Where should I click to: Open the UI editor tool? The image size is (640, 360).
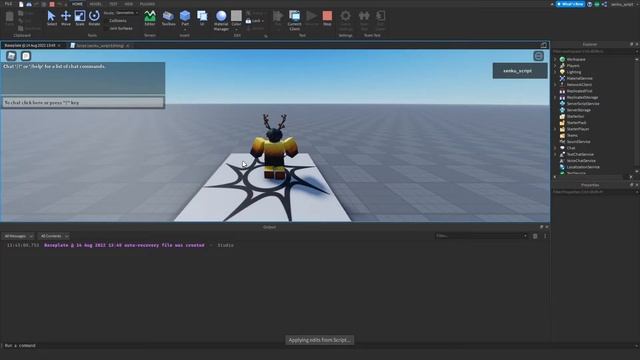(202, 18)
